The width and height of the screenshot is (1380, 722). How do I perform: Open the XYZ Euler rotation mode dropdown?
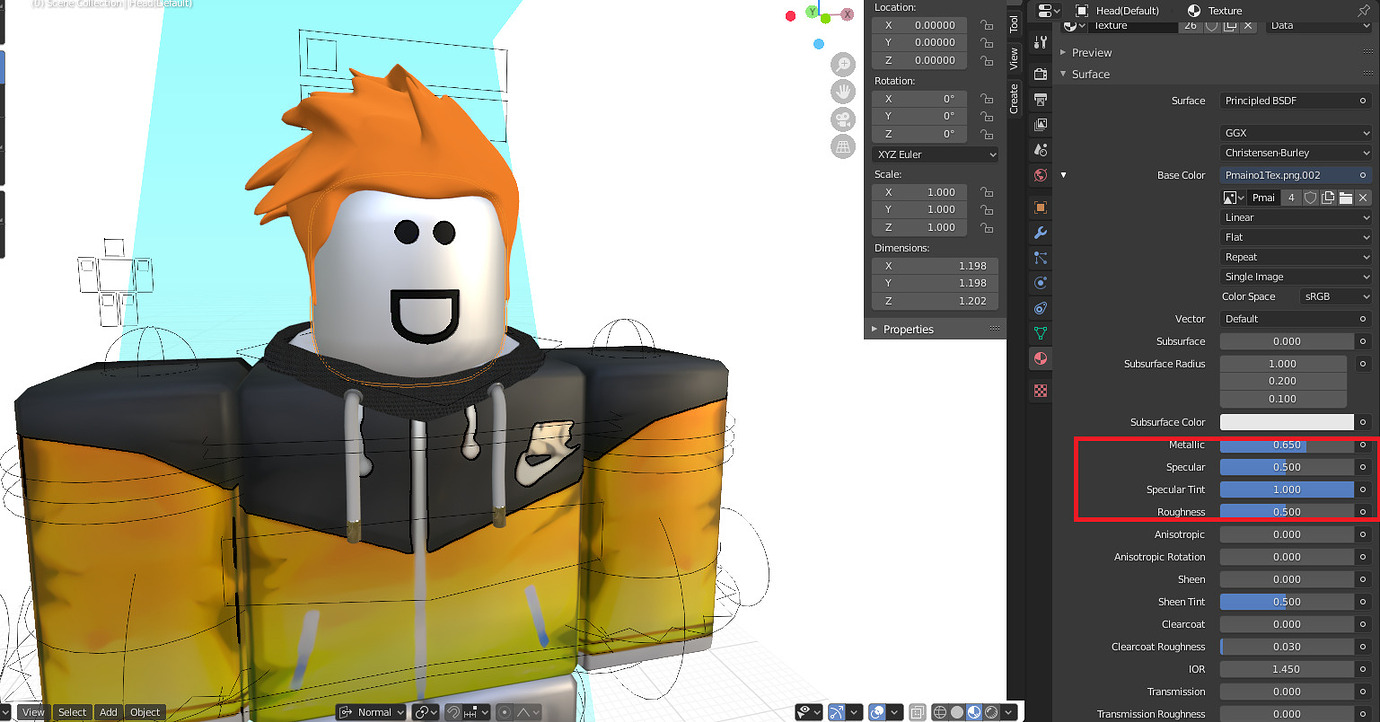[x=935, y=153]
